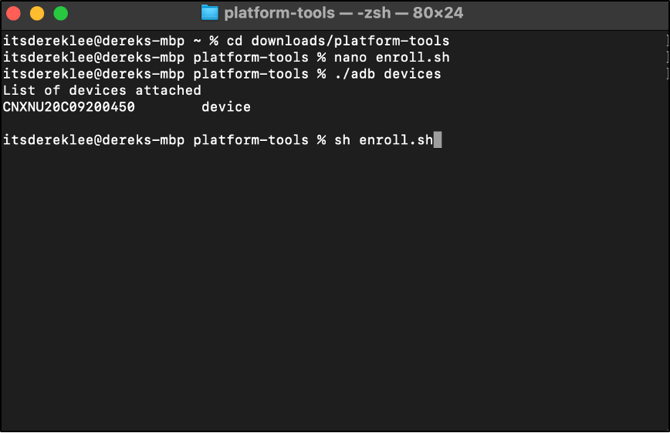Click the 'sh enroll.sh' command text

384,140
